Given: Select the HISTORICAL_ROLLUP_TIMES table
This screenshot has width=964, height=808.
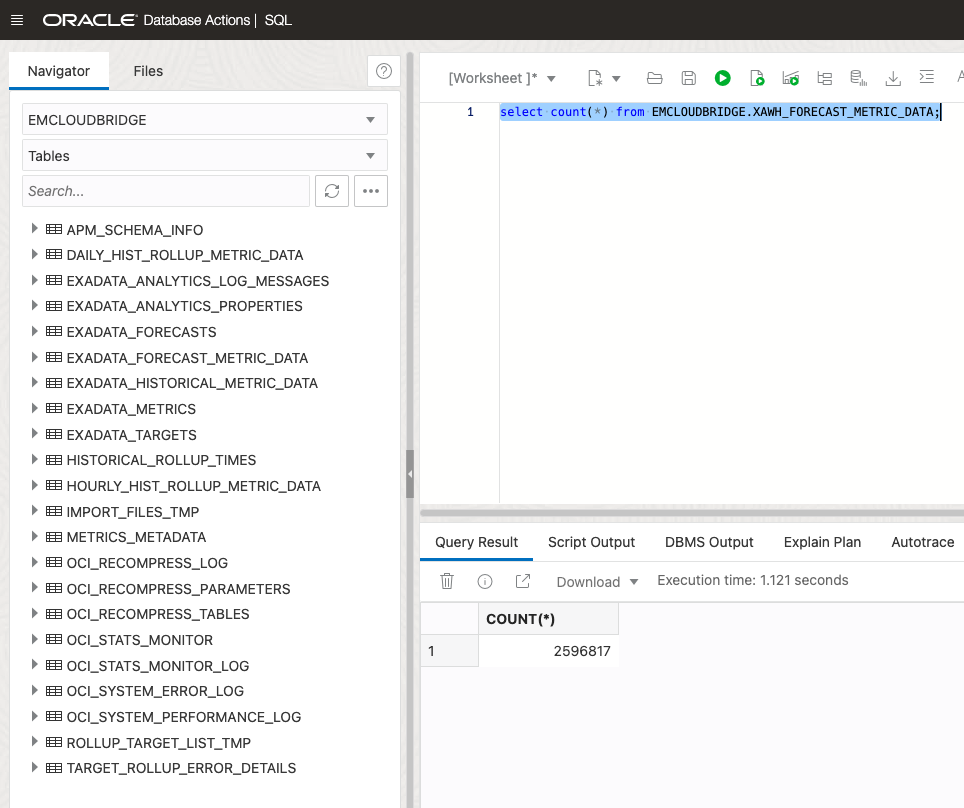Looking at the screenshot, I should [x=161, y=460].
